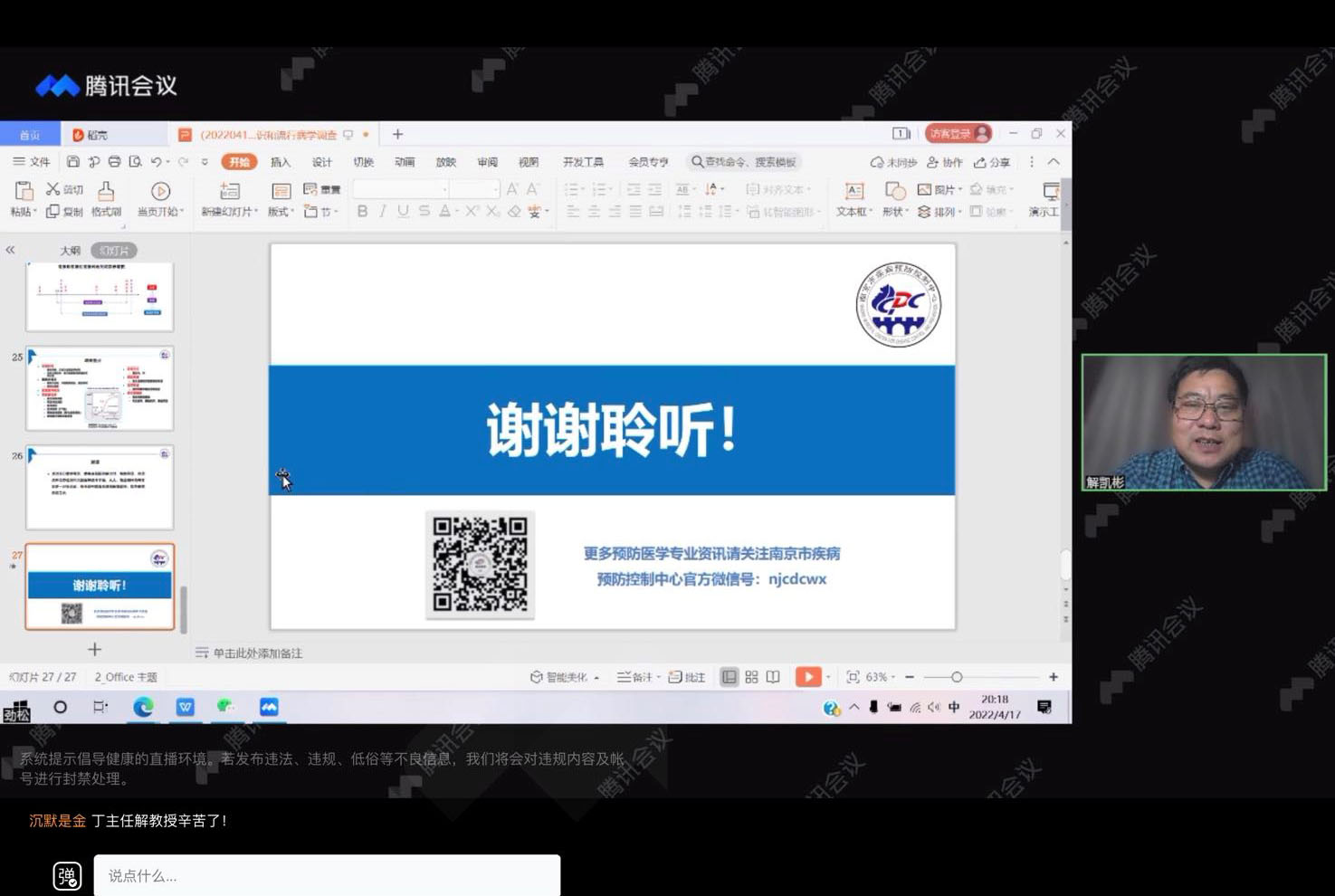Screen dimensions: 1335x896
Task: Switch to slide sorter grid view
Action: (x=751, y=677)
